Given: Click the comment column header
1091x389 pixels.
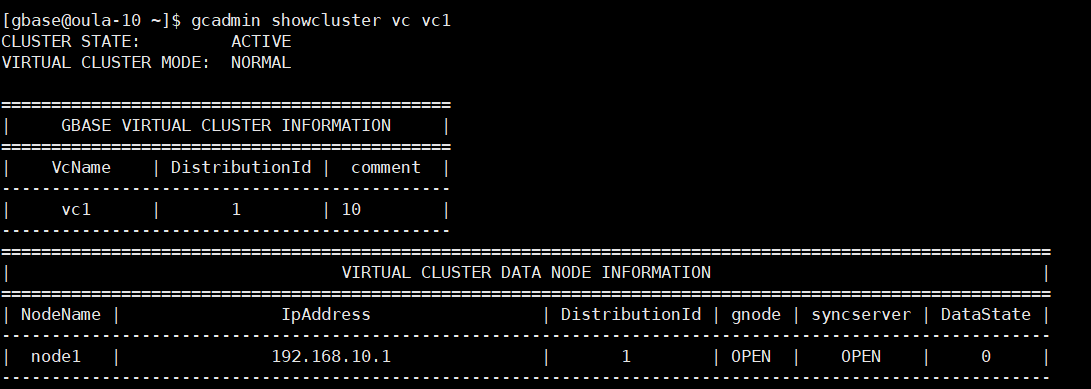Looking at the screenshot, I should (386, 168).
